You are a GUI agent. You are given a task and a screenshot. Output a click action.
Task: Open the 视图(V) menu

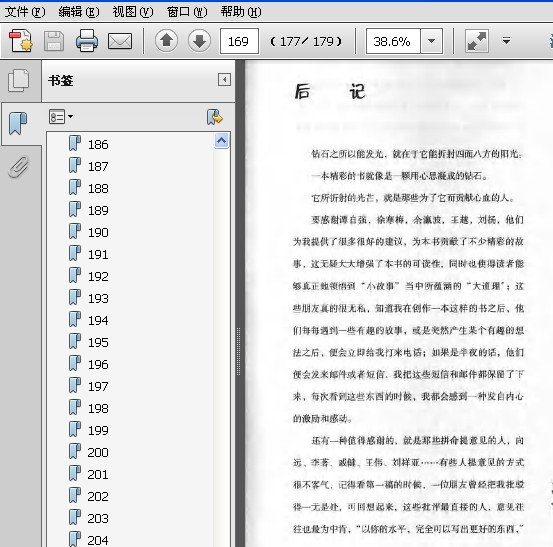click(x=133, y=12)
